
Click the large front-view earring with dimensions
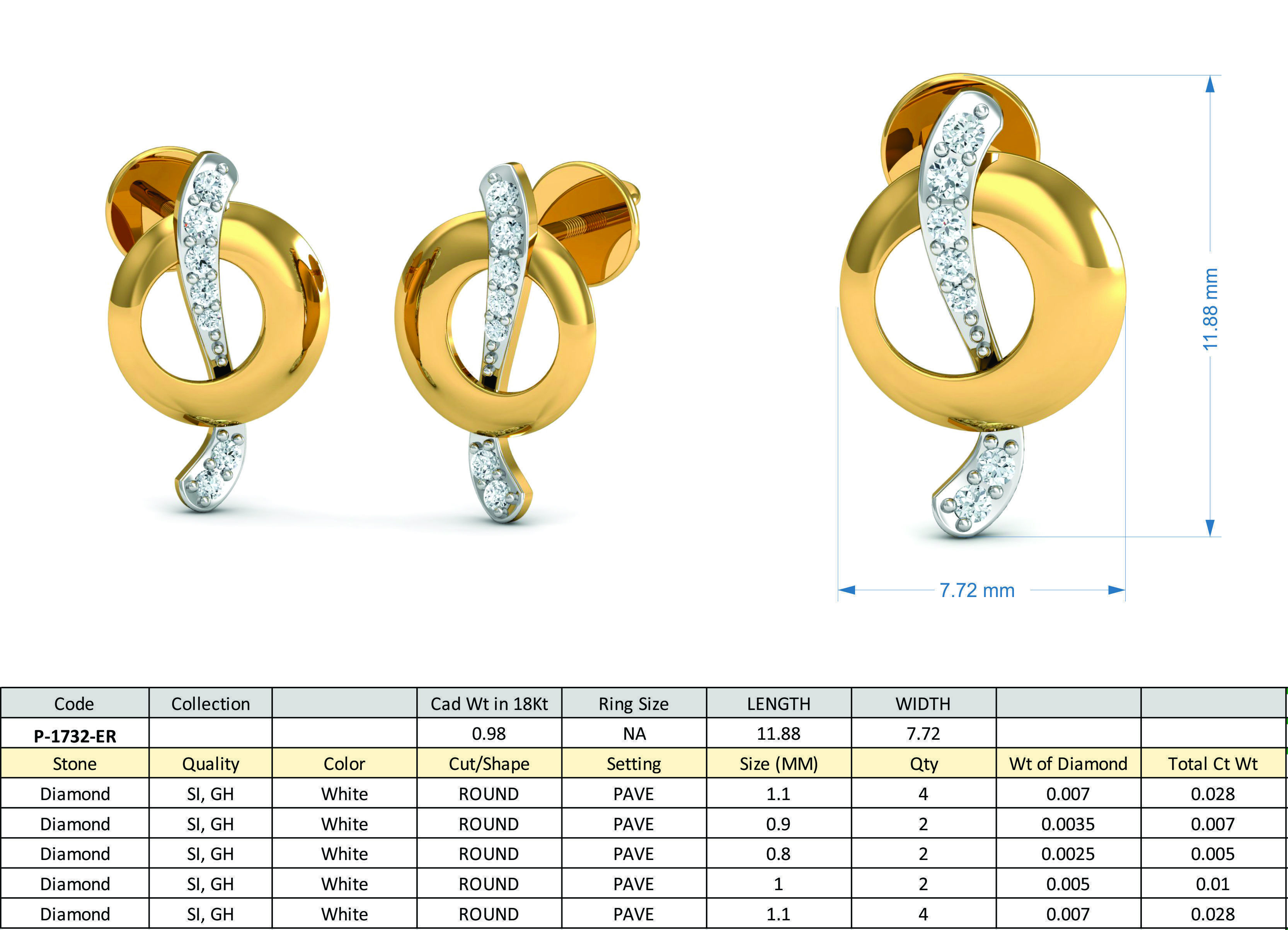click(x=983, y=305)
